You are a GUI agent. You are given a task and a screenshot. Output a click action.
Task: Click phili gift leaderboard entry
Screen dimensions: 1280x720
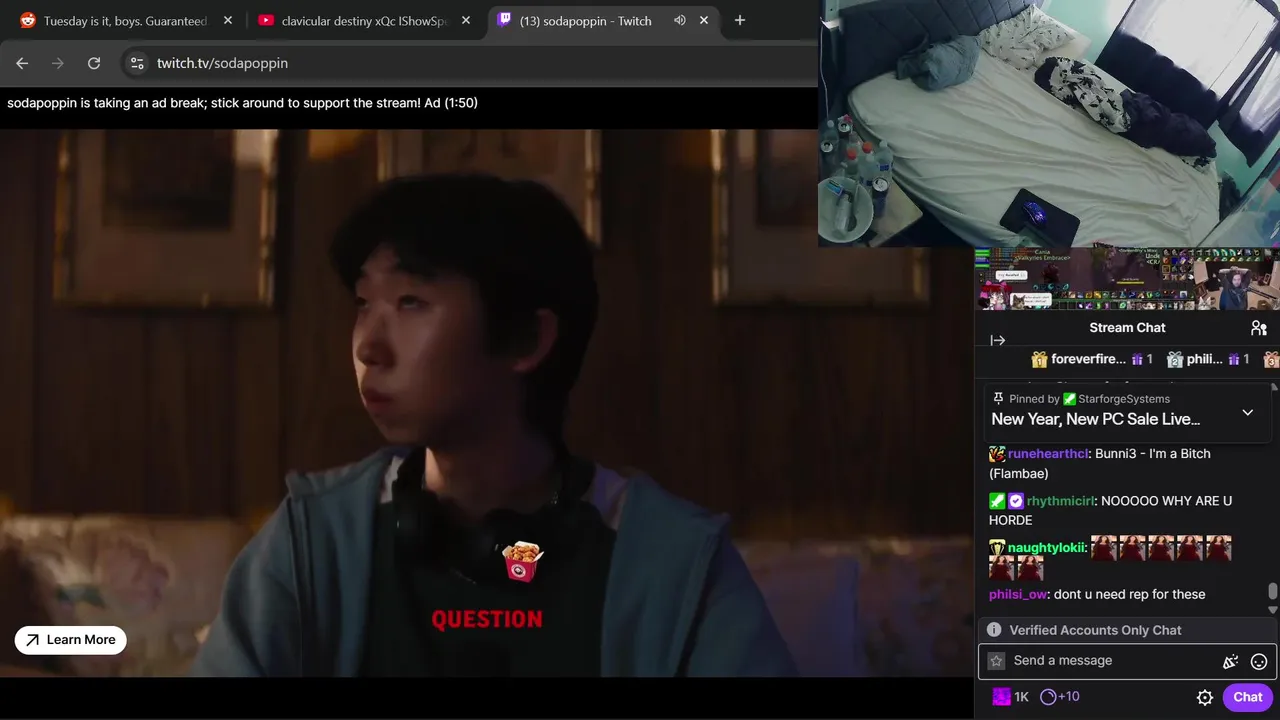point(1208,359)
